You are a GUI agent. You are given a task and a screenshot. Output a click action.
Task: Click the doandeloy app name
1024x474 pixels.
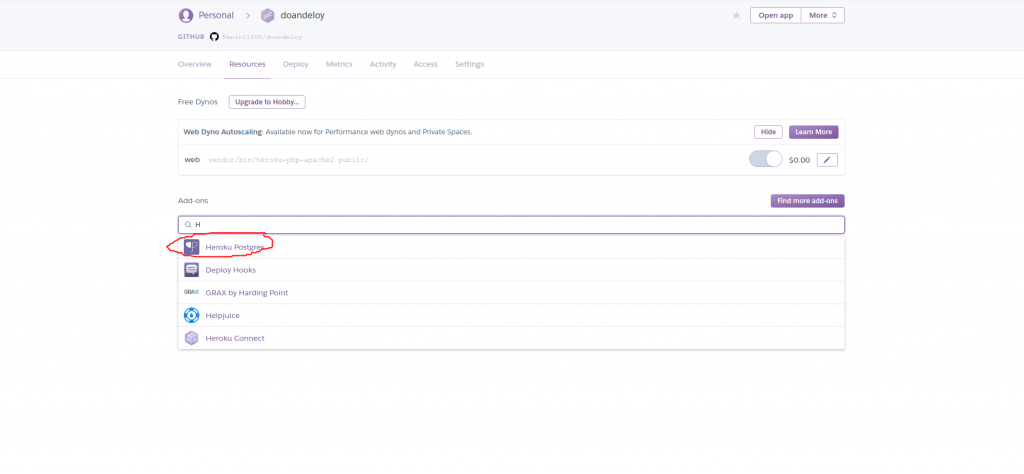pos(302,15)
